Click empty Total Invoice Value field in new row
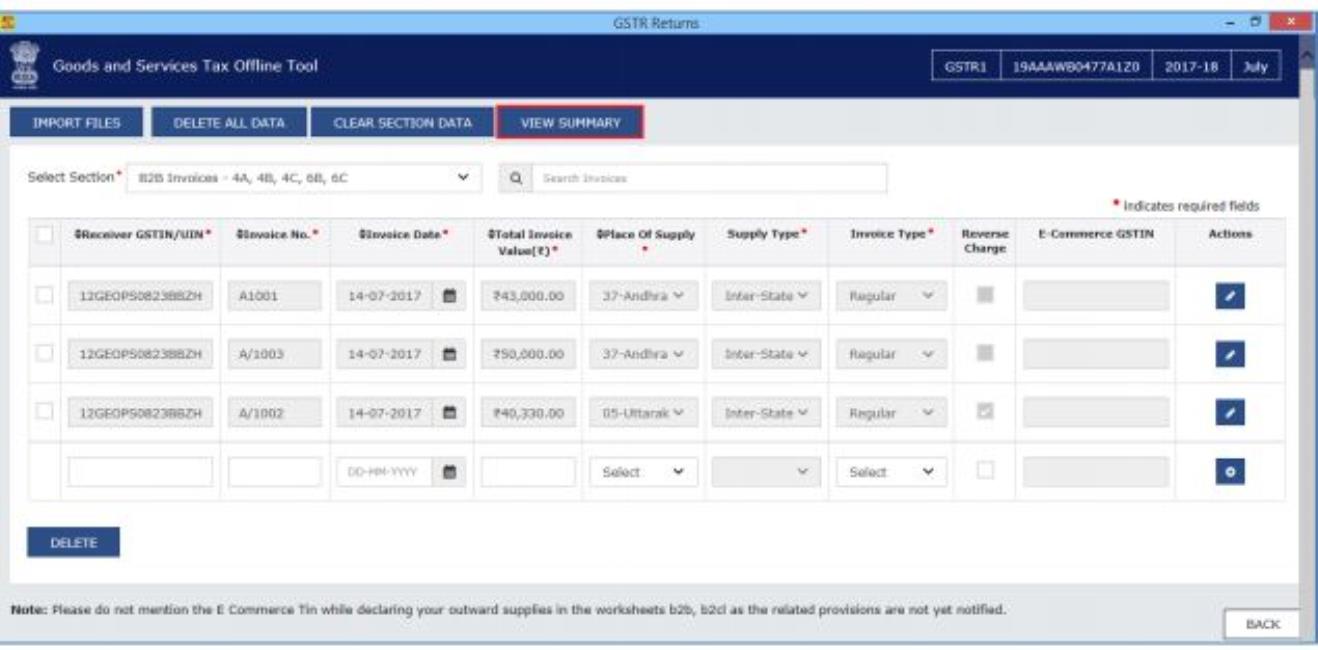The image size is (1318, 650). click(x=528, y=472)
